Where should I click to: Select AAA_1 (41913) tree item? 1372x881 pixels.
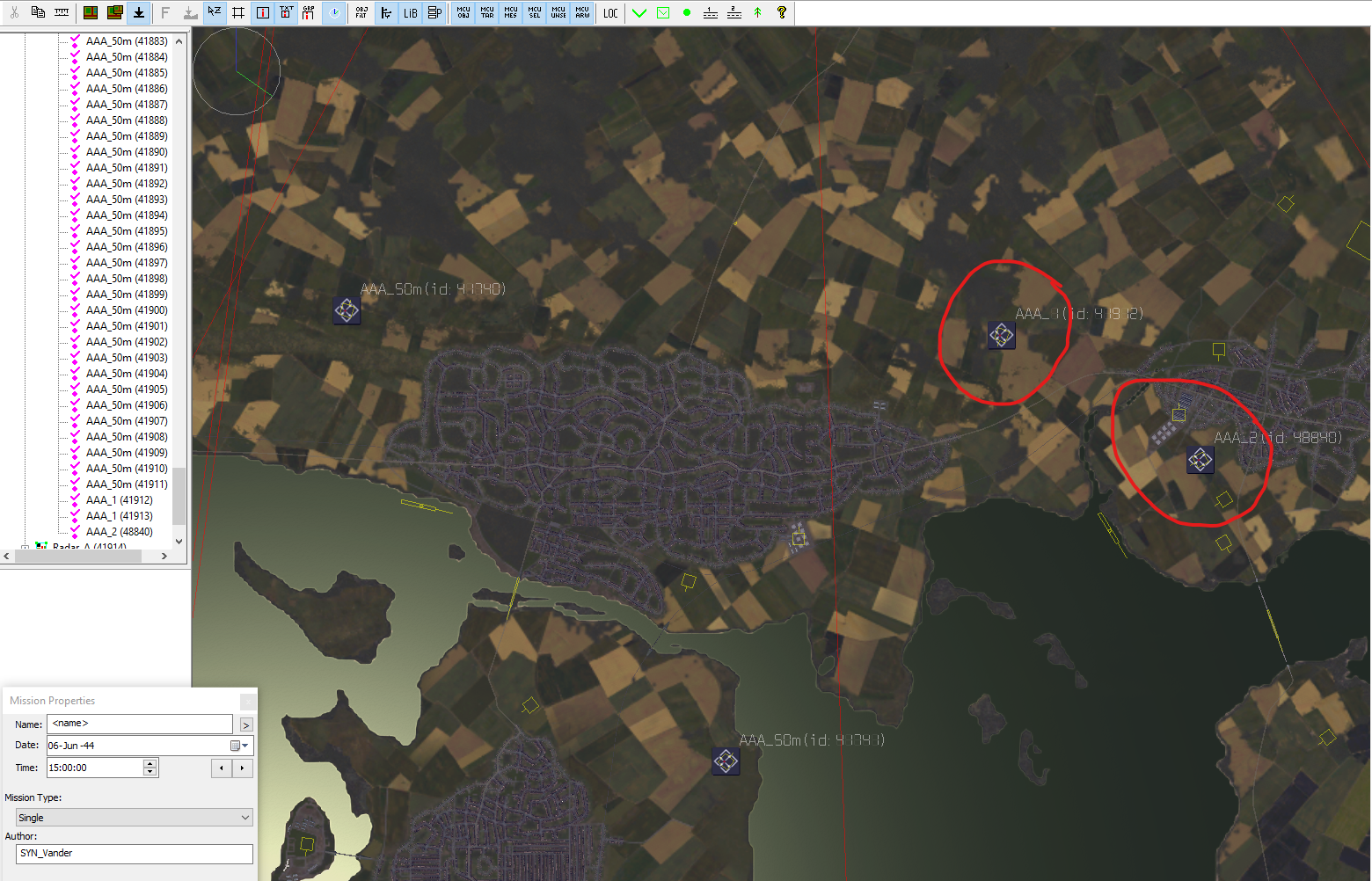(x=120, y=516)
